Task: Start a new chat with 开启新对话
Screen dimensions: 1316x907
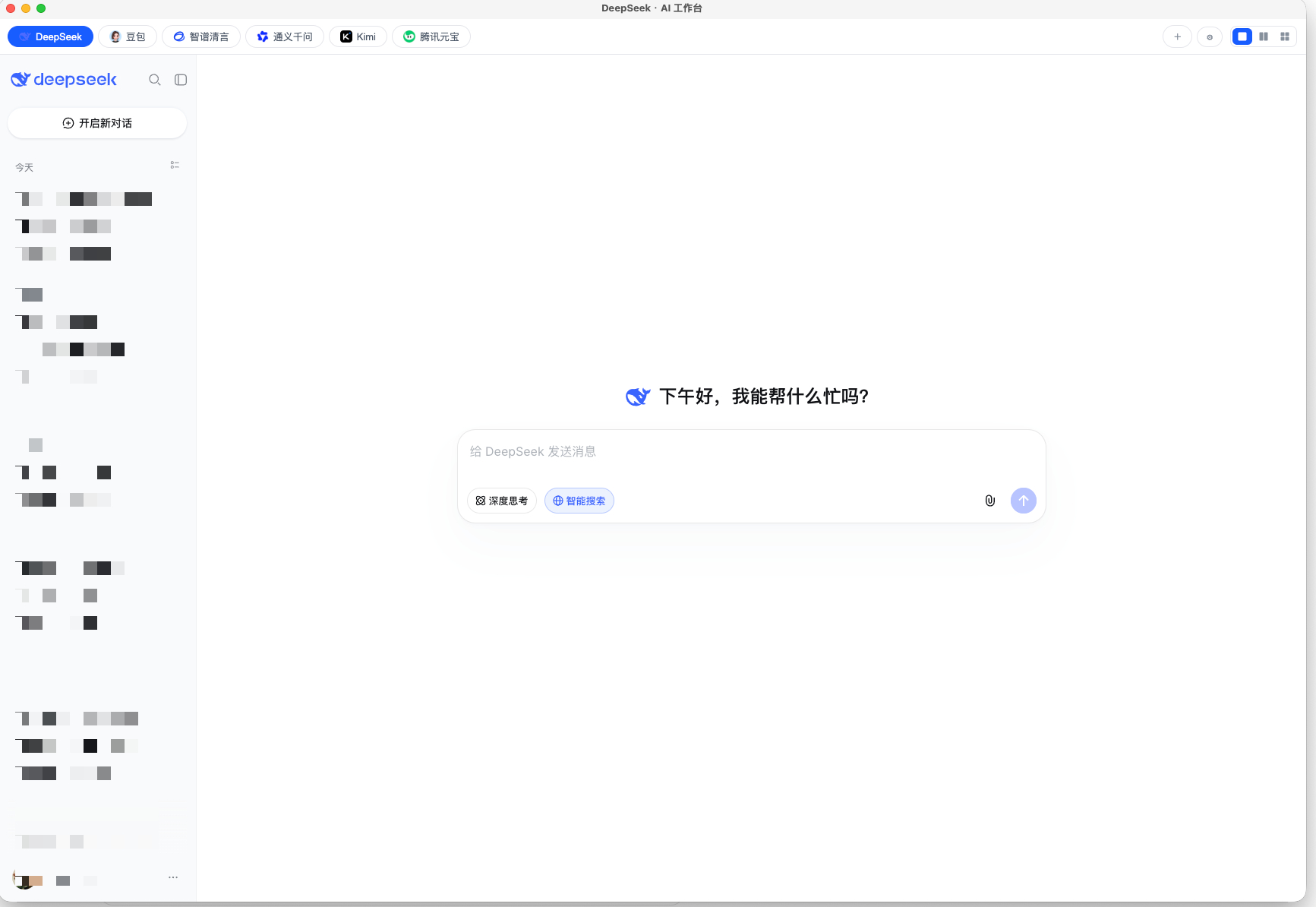Action: click(x=97, y=123)
